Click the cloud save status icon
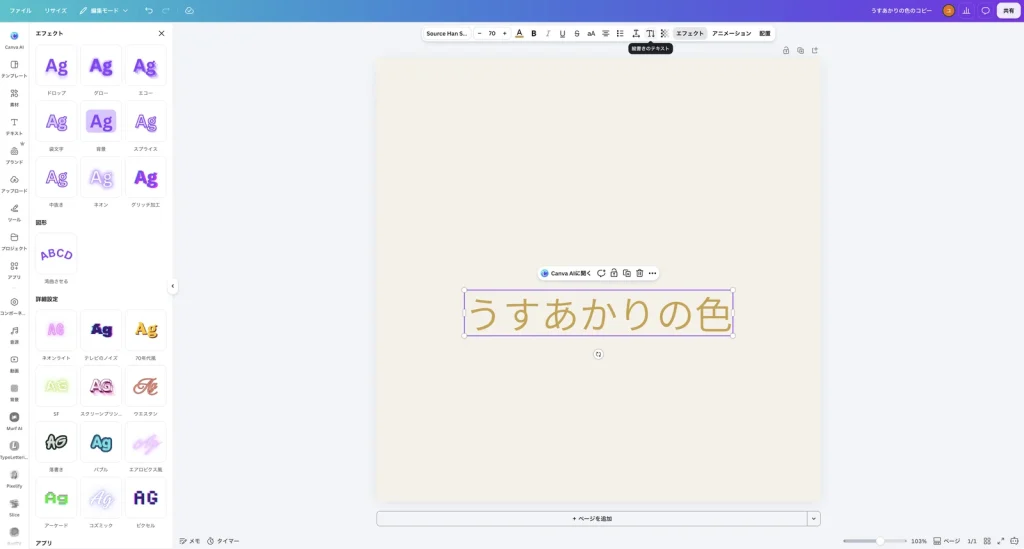 [189, 10]
